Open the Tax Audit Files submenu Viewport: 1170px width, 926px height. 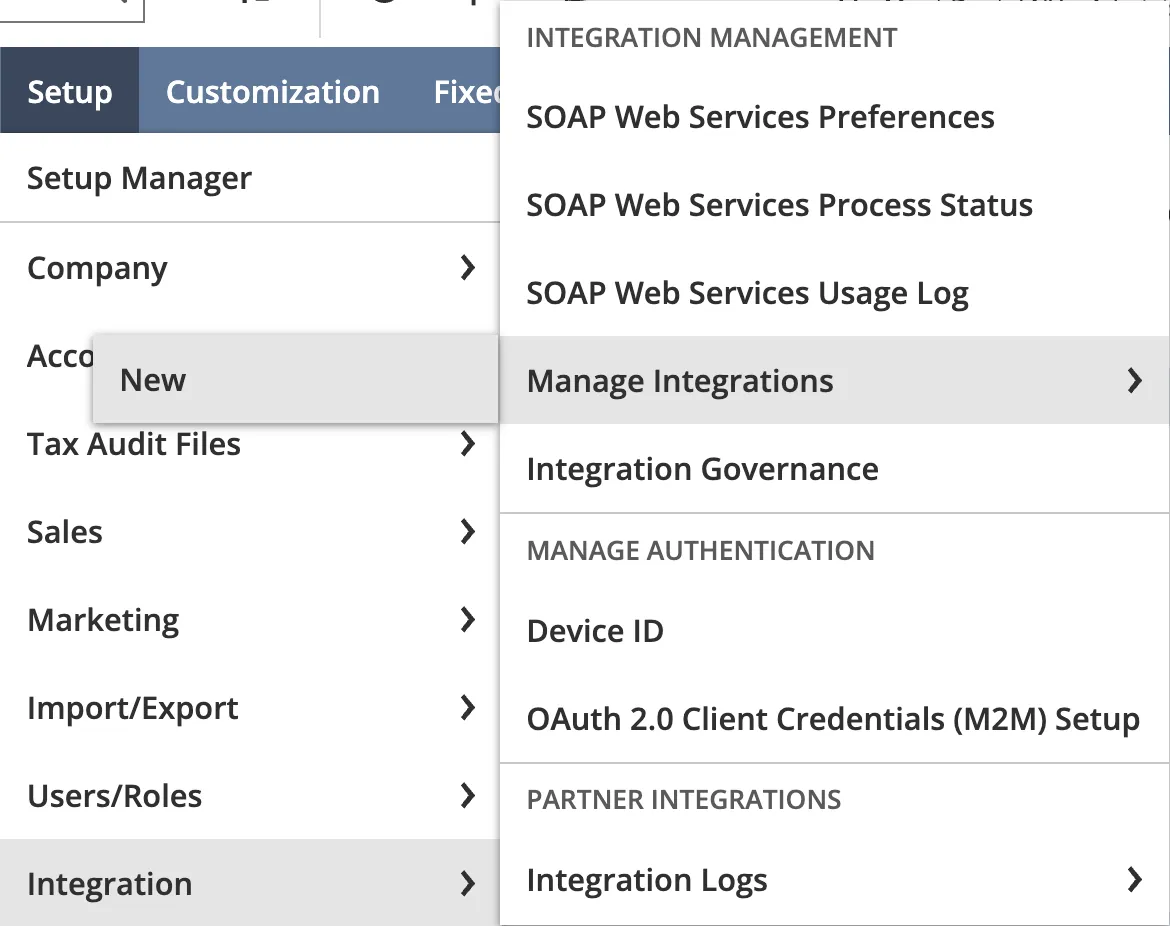click(249, 444)
